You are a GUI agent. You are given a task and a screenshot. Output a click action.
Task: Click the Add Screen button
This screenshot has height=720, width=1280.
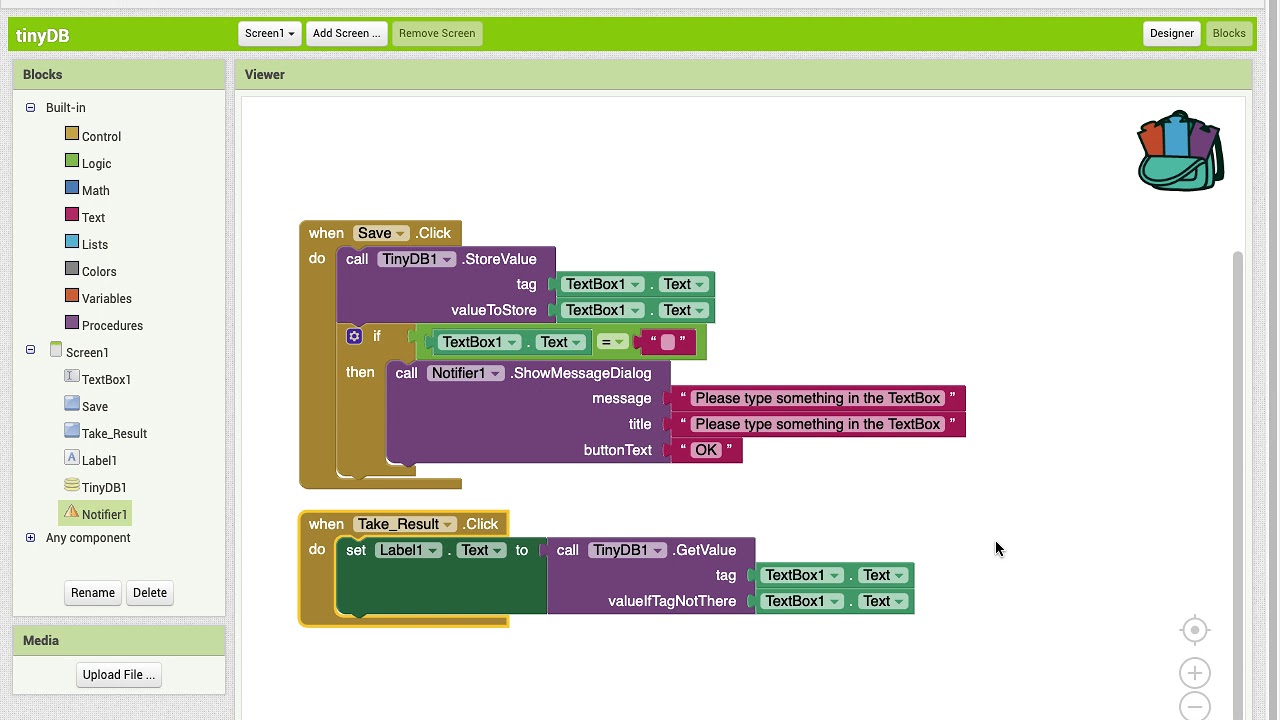pos(346,33)
